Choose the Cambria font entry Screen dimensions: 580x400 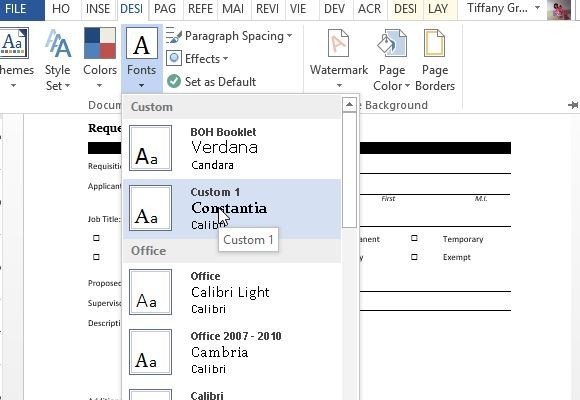(x=219, y=352)
